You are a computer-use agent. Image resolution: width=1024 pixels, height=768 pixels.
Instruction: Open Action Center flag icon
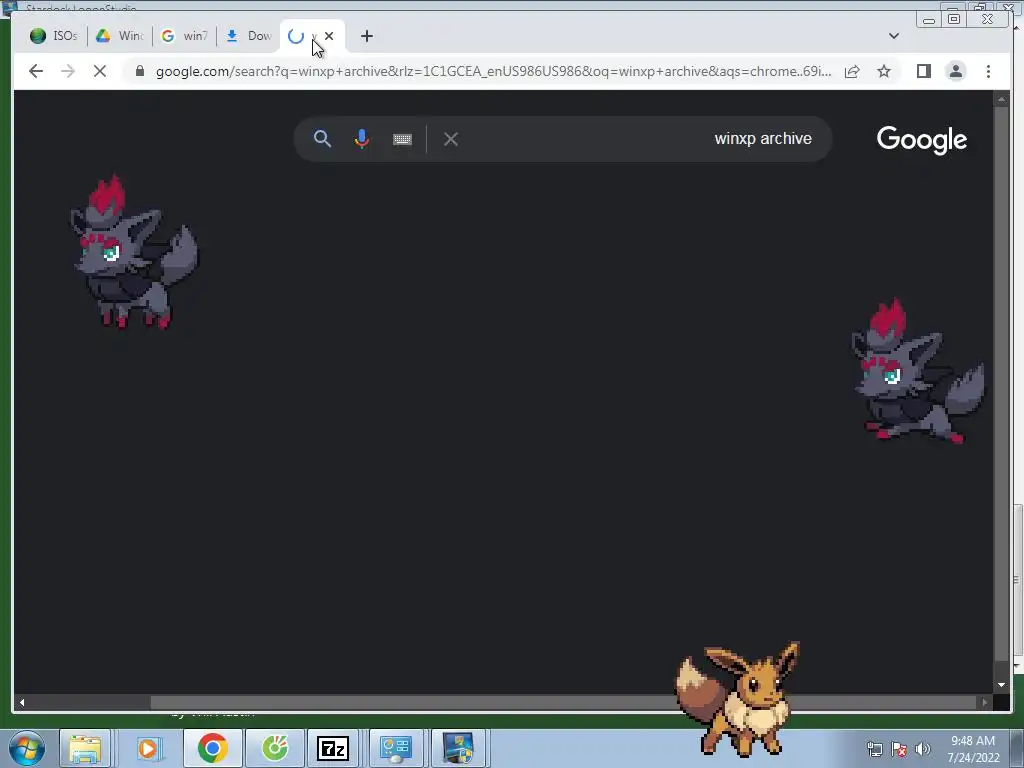899,749
